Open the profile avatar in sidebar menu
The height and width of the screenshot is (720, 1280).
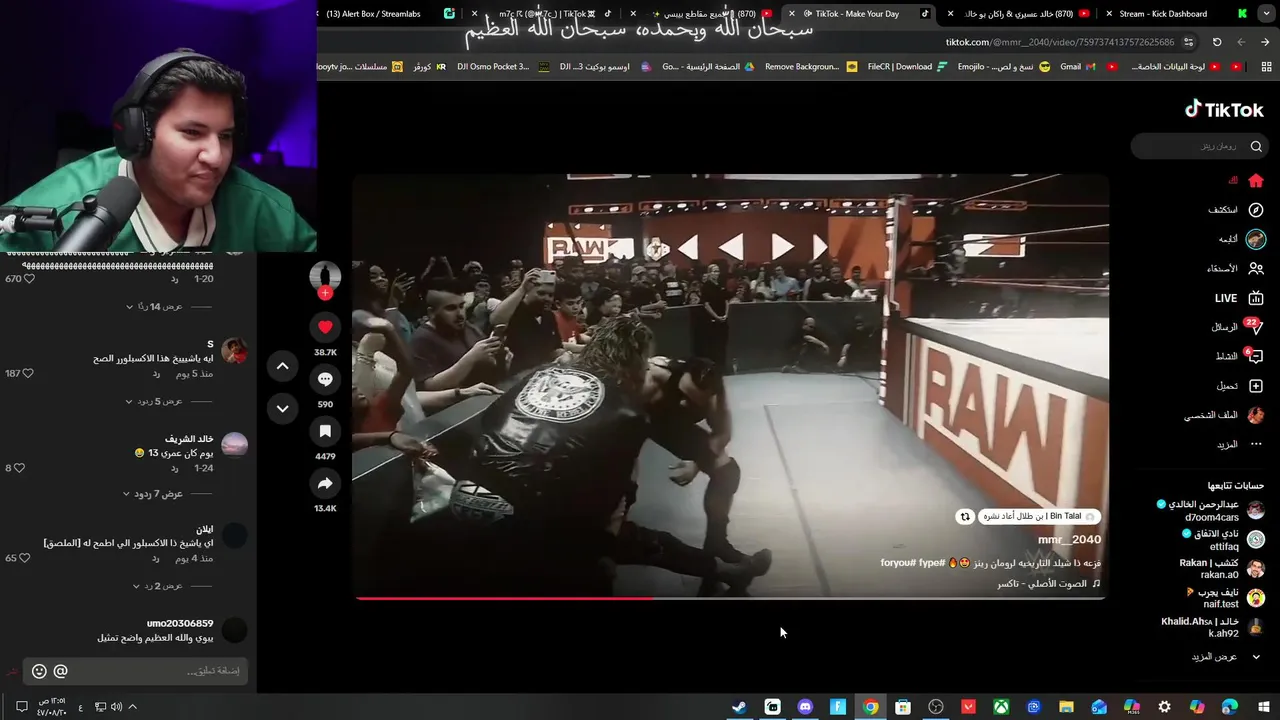coord(1256,415)
